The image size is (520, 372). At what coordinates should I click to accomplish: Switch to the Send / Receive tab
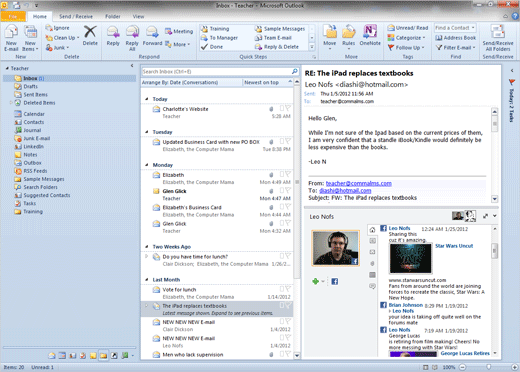click(76, 16)
